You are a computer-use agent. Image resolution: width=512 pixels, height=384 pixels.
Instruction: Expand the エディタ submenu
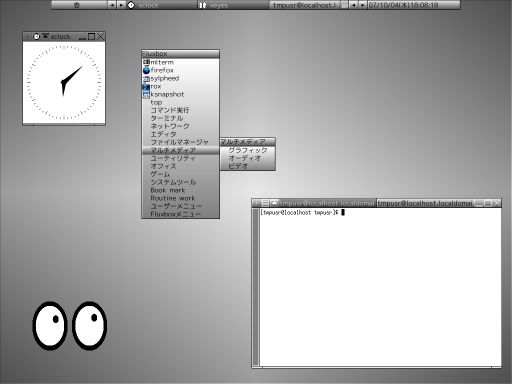[180, 134]
